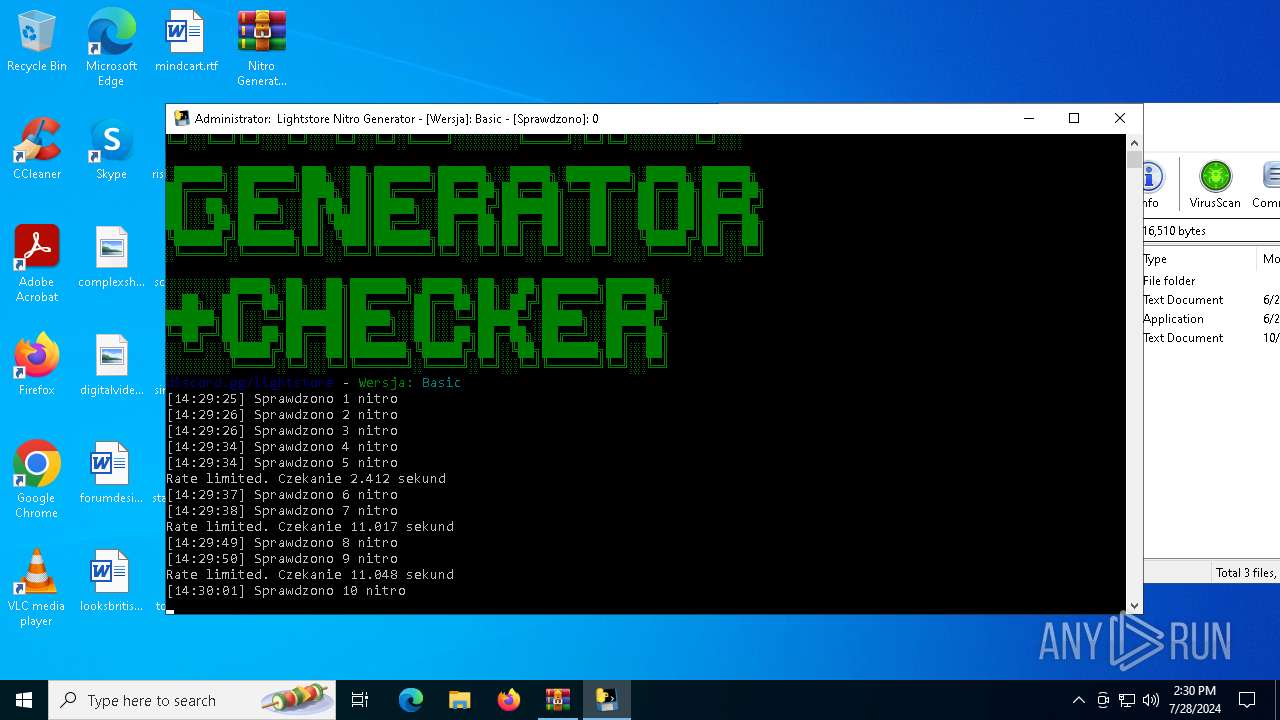The width and height of the screenshot is (1280, 720).
Task: Select the digitalvide... image file
Action: pos(111,366)
